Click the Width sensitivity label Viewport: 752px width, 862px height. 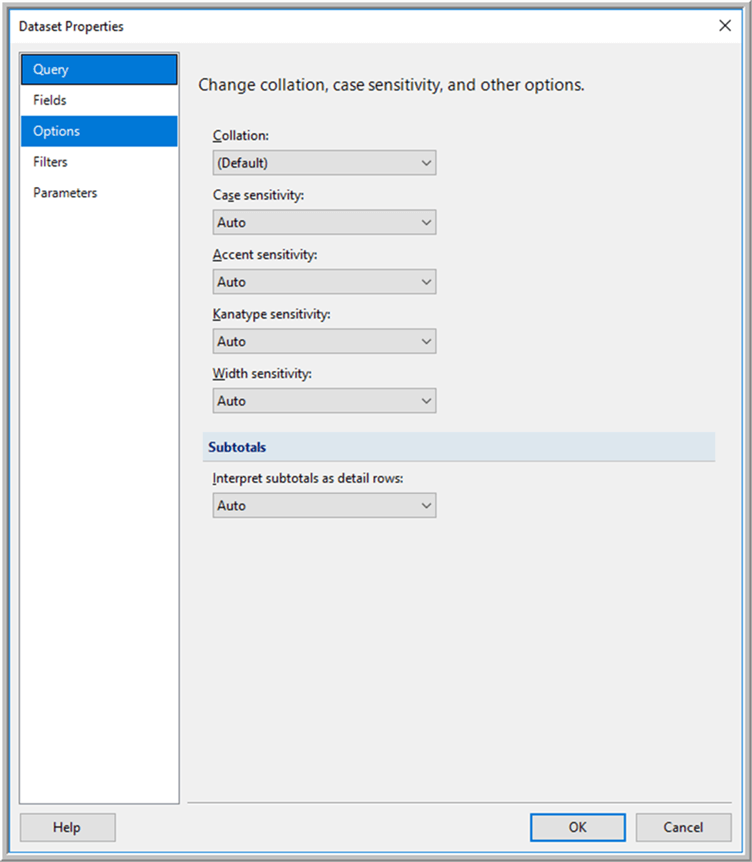click(262, 373)
